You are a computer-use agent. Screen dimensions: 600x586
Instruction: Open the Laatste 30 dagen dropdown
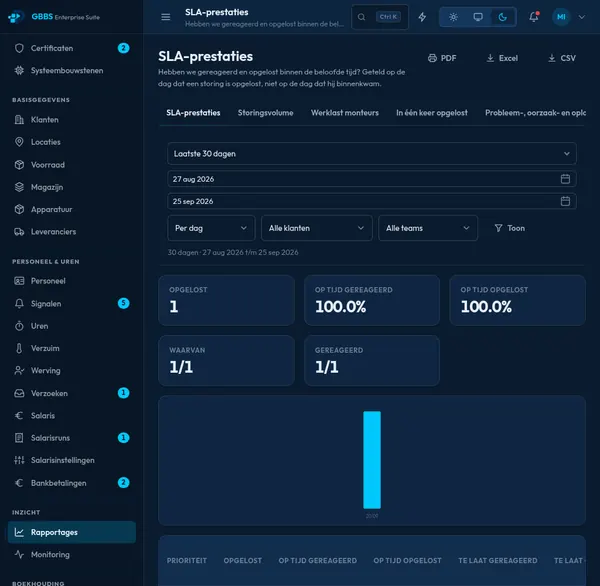[372, 153]
